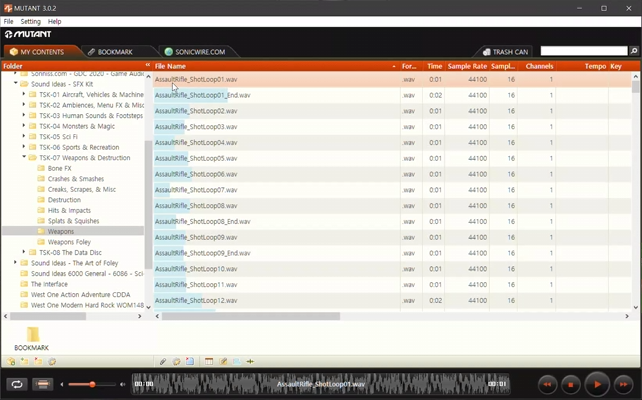The width and height of the screenshot is (642, 400).
Task: Click the volume-down speaker icon left of slider
Action: (x=62, y=384)
